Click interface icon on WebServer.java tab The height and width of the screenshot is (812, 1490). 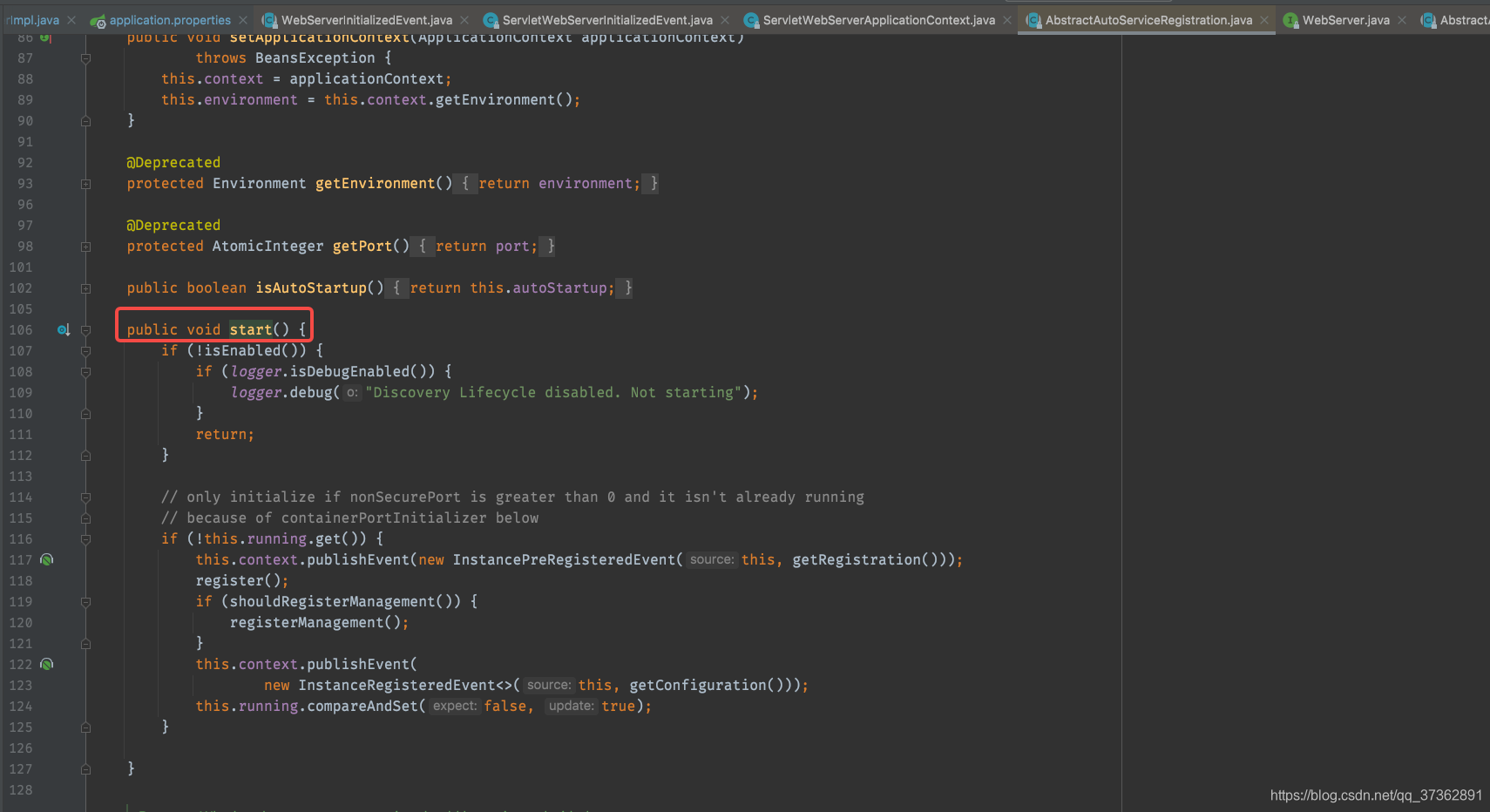click(x=1290, y=20)
